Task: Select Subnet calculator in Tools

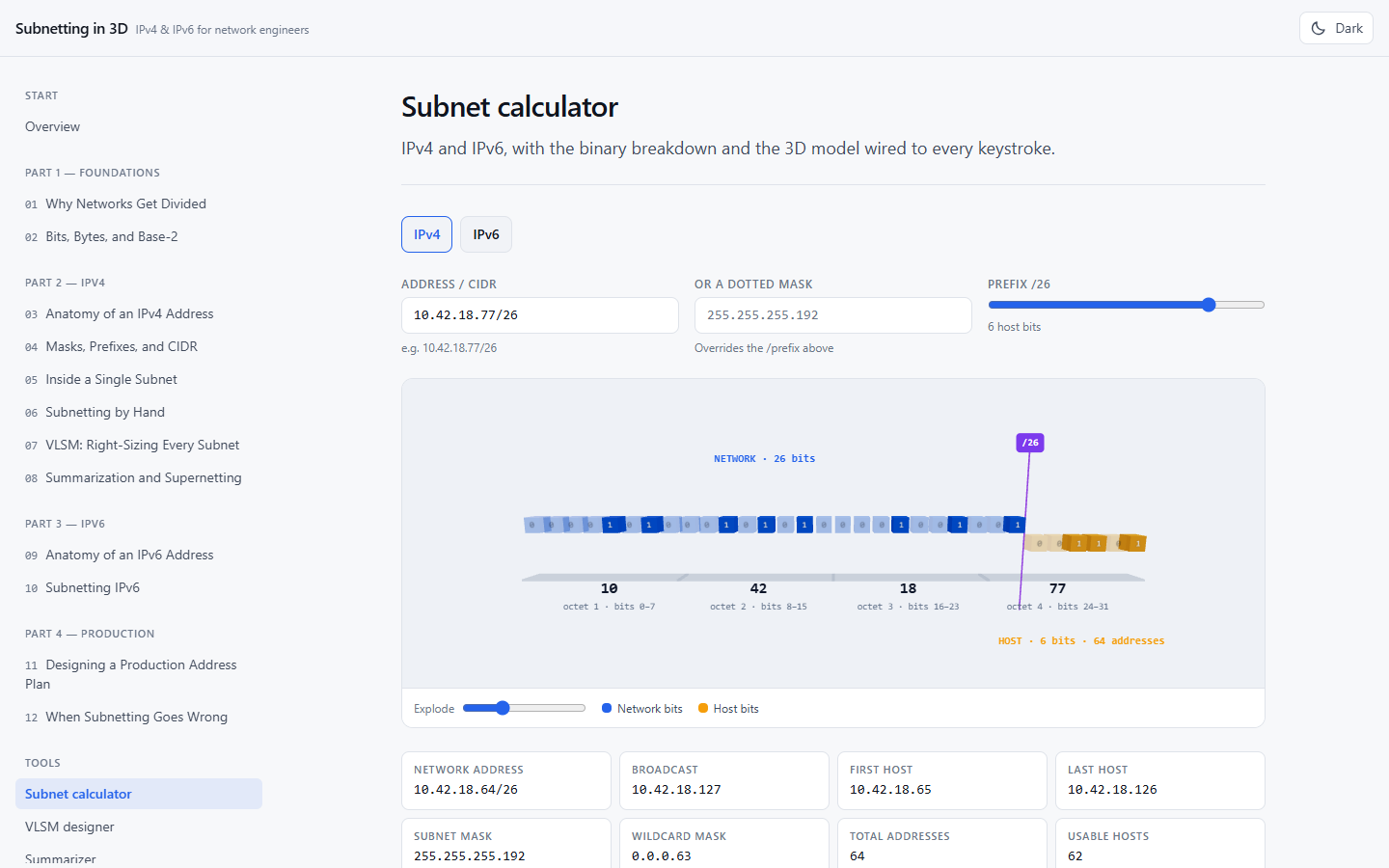Action: 139,794
